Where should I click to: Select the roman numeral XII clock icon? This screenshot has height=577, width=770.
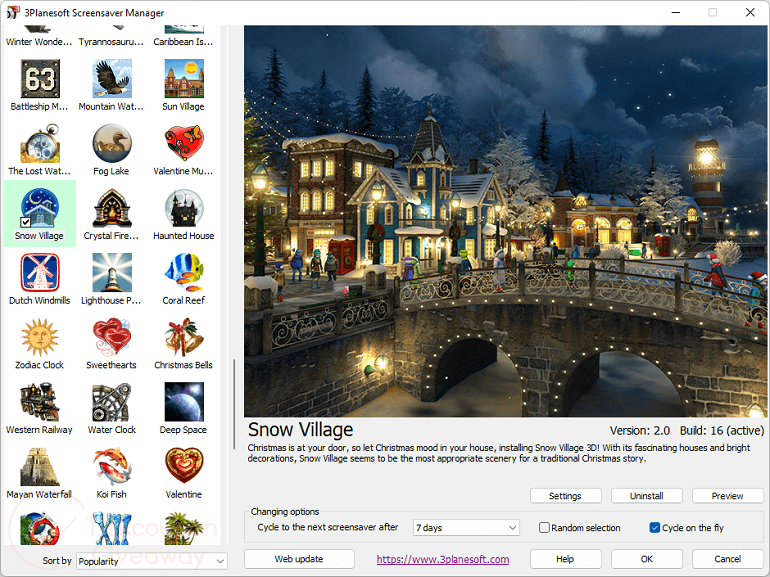pos(111,528)
